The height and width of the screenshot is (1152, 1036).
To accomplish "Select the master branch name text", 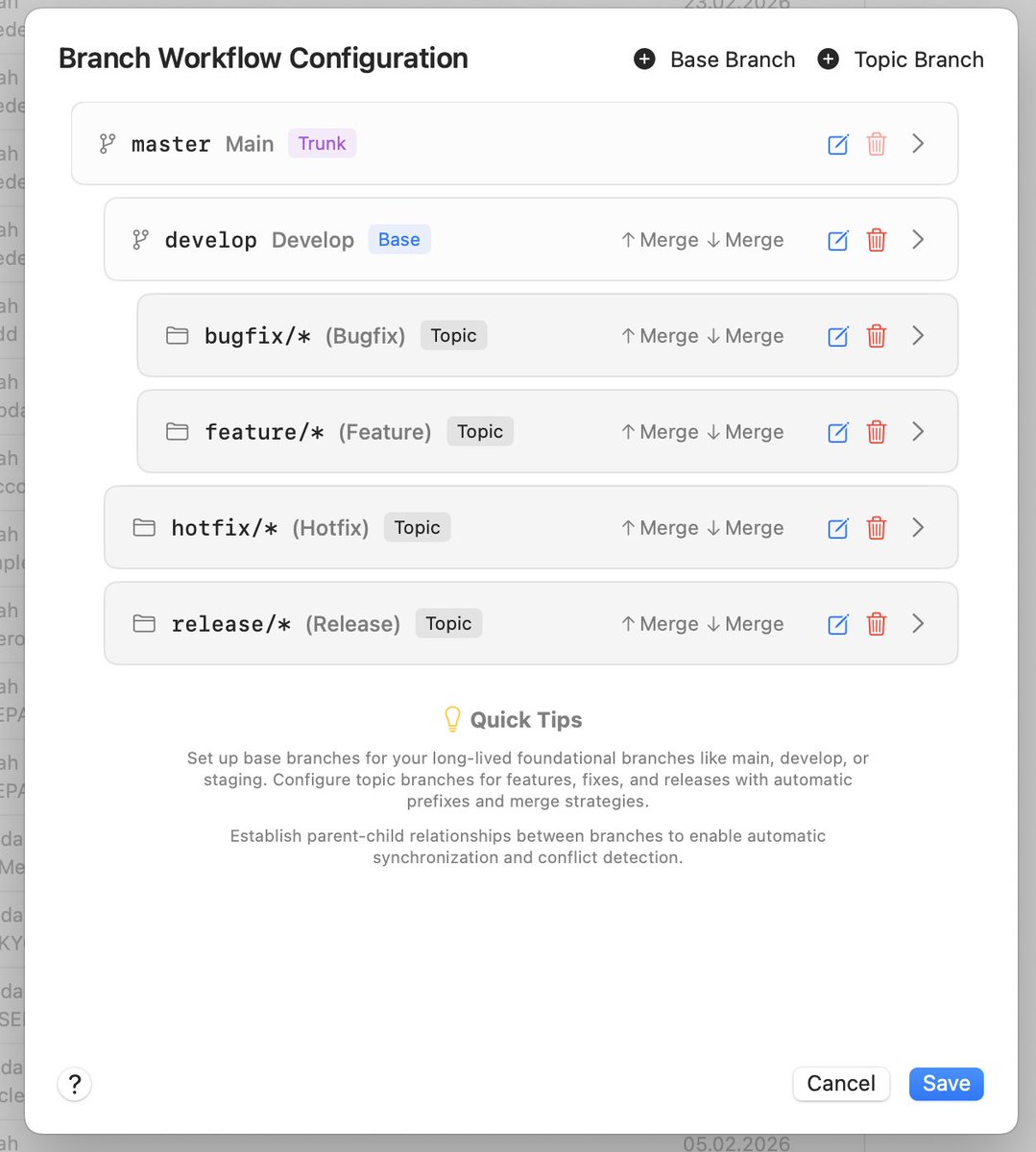I will click(x=171, y=144).
